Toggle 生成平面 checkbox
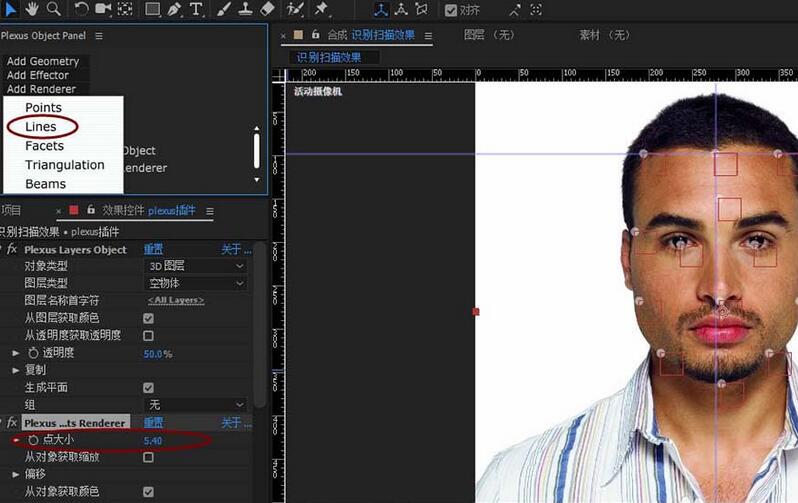This screenshot has width=798, height=503. click(x=148, y=387)
